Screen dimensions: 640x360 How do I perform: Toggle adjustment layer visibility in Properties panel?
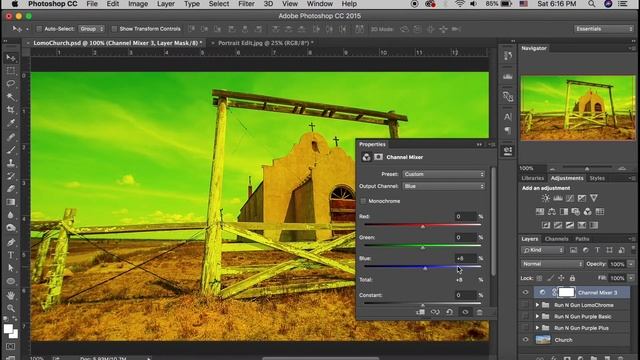coord(465,312)
